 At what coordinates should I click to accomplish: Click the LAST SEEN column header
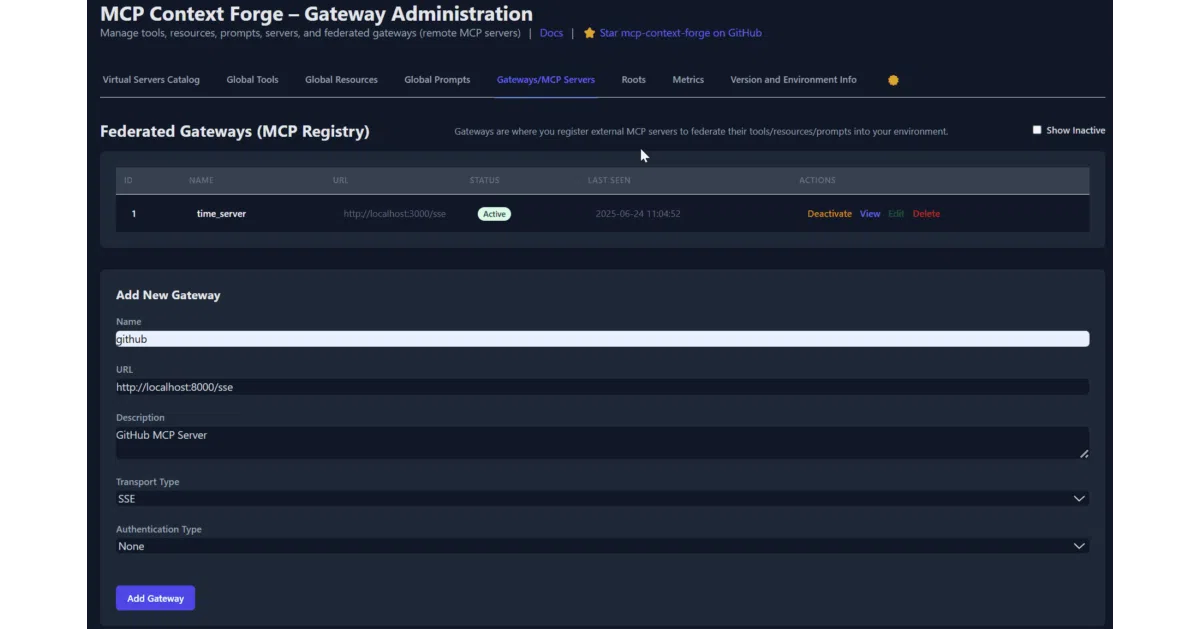point(609,181)
